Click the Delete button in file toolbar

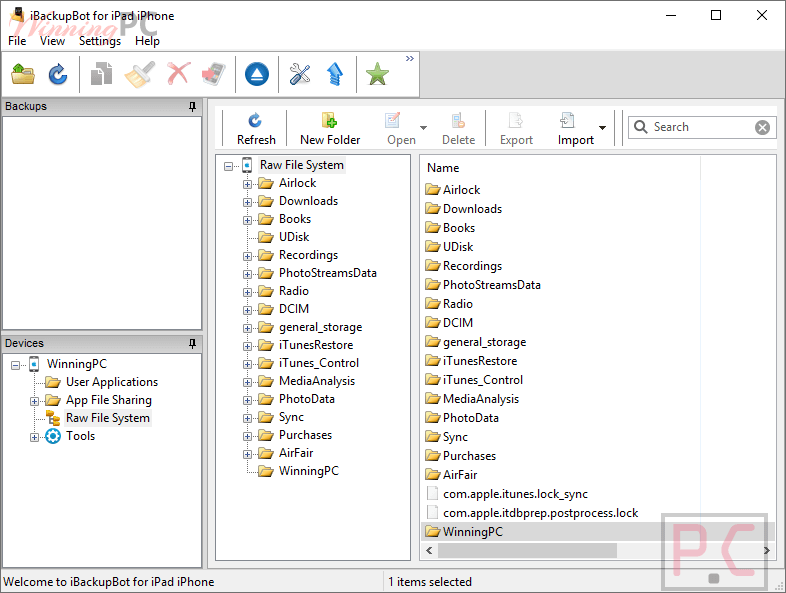(458, 129)
